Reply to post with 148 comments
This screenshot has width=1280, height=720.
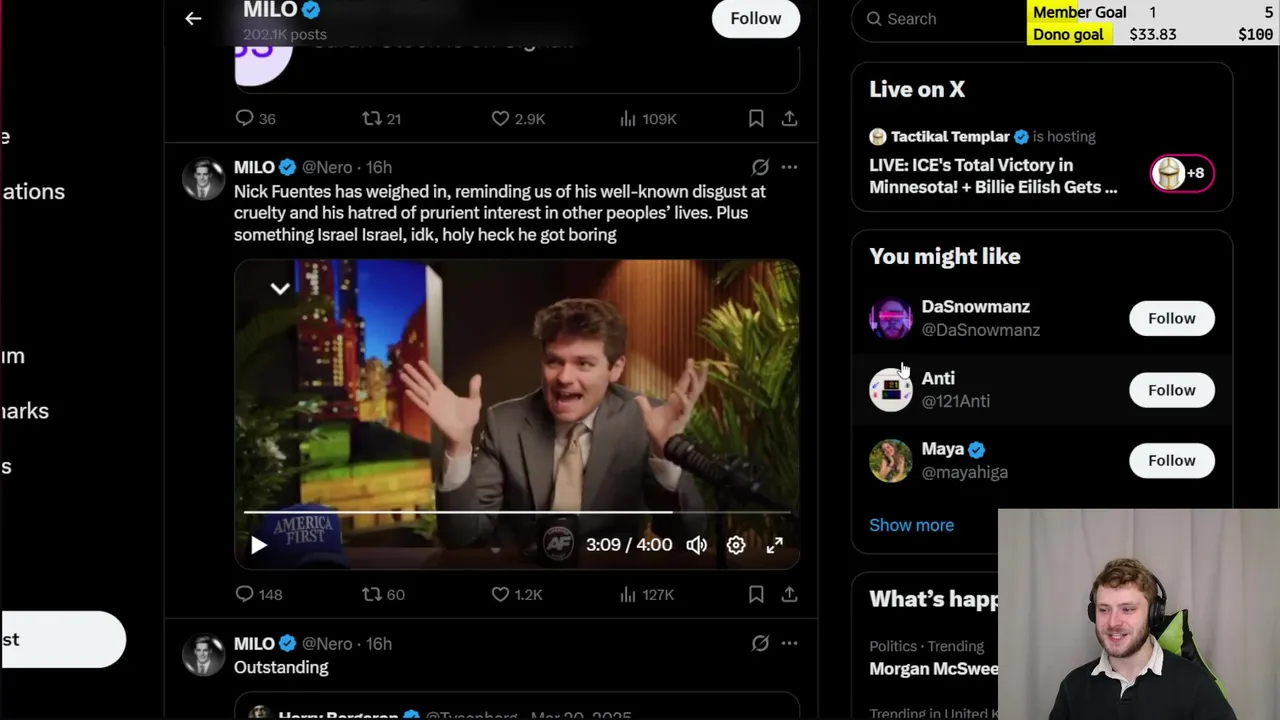(x=258, y=594)
